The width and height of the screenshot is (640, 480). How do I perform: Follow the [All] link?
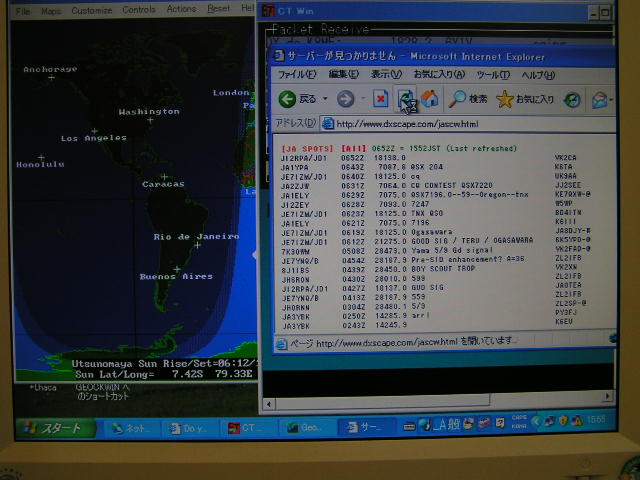353,149
